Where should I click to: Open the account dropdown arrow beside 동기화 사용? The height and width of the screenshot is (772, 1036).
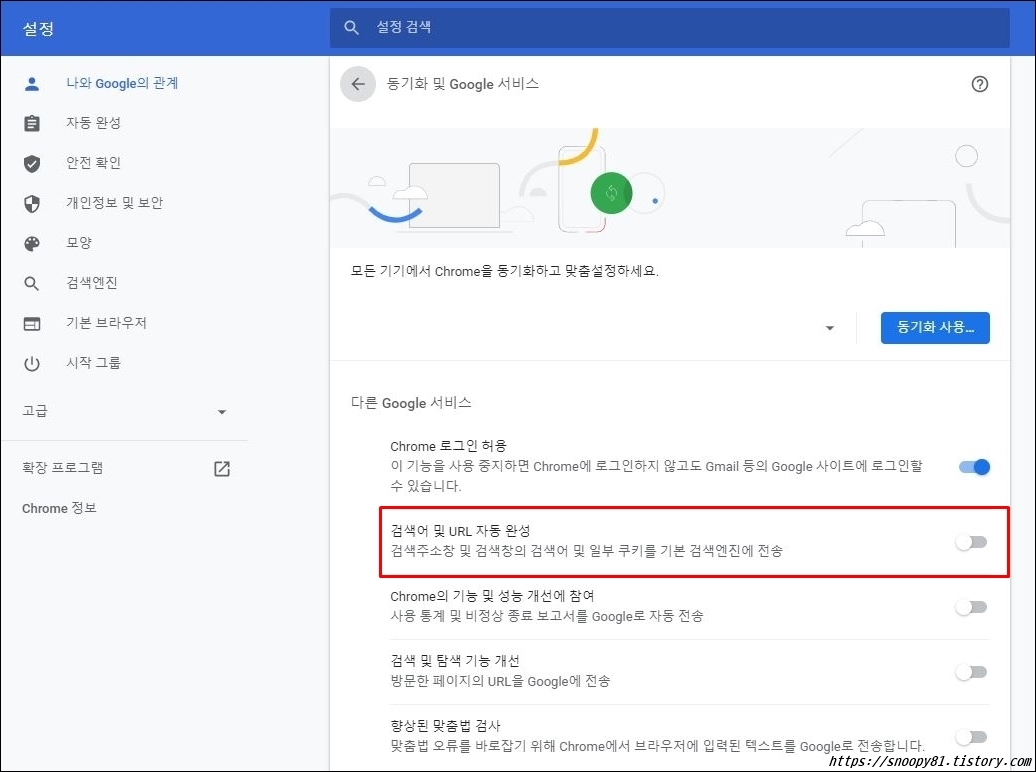830,328
